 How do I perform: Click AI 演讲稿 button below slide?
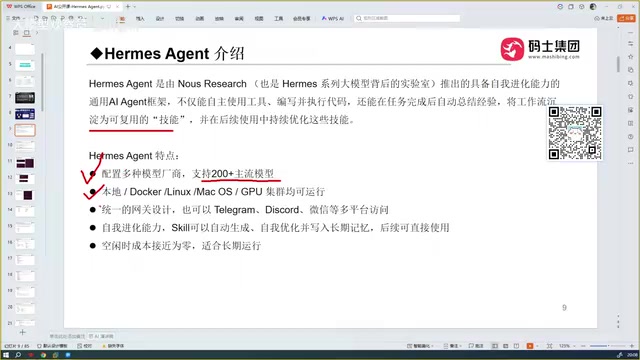pos(101,336)
